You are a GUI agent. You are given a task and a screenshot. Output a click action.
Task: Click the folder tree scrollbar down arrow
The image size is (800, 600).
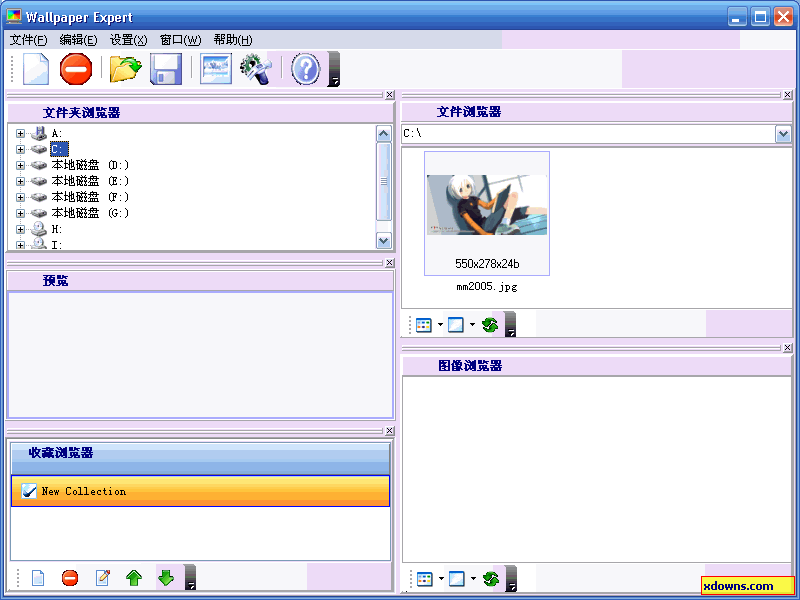tap(384, 240)
